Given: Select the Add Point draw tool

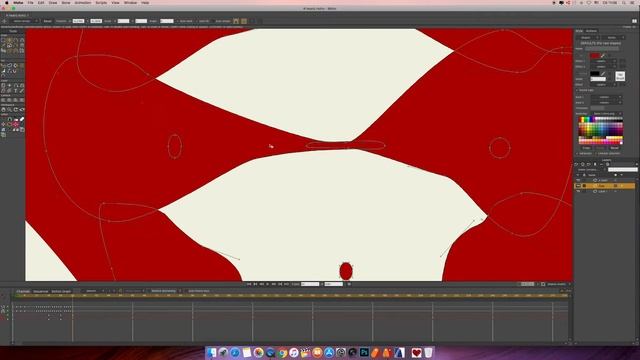Looking at the screenshot, I should (16, 40).
